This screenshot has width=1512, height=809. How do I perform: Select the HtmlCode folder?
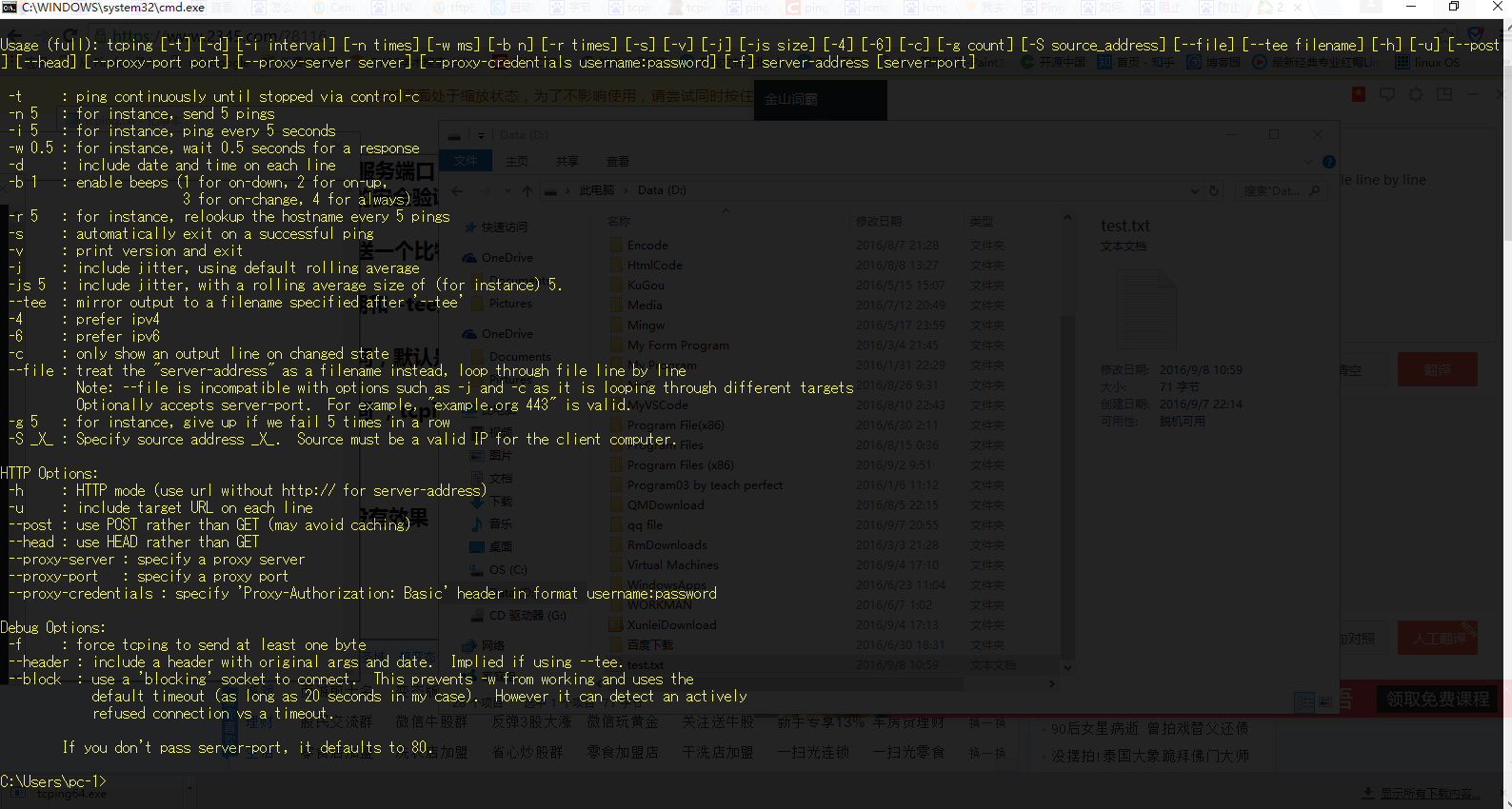654,266
